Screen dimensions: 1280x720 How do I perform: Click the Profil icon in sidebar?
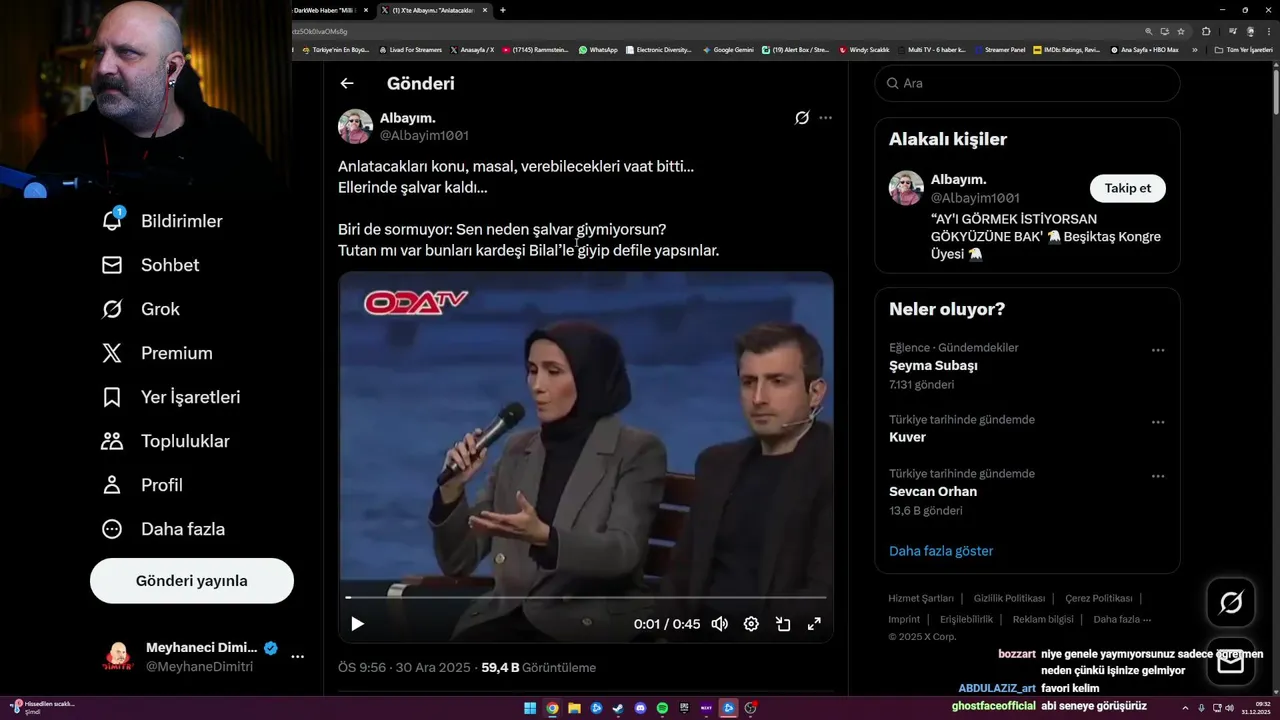tap(112, 485)
